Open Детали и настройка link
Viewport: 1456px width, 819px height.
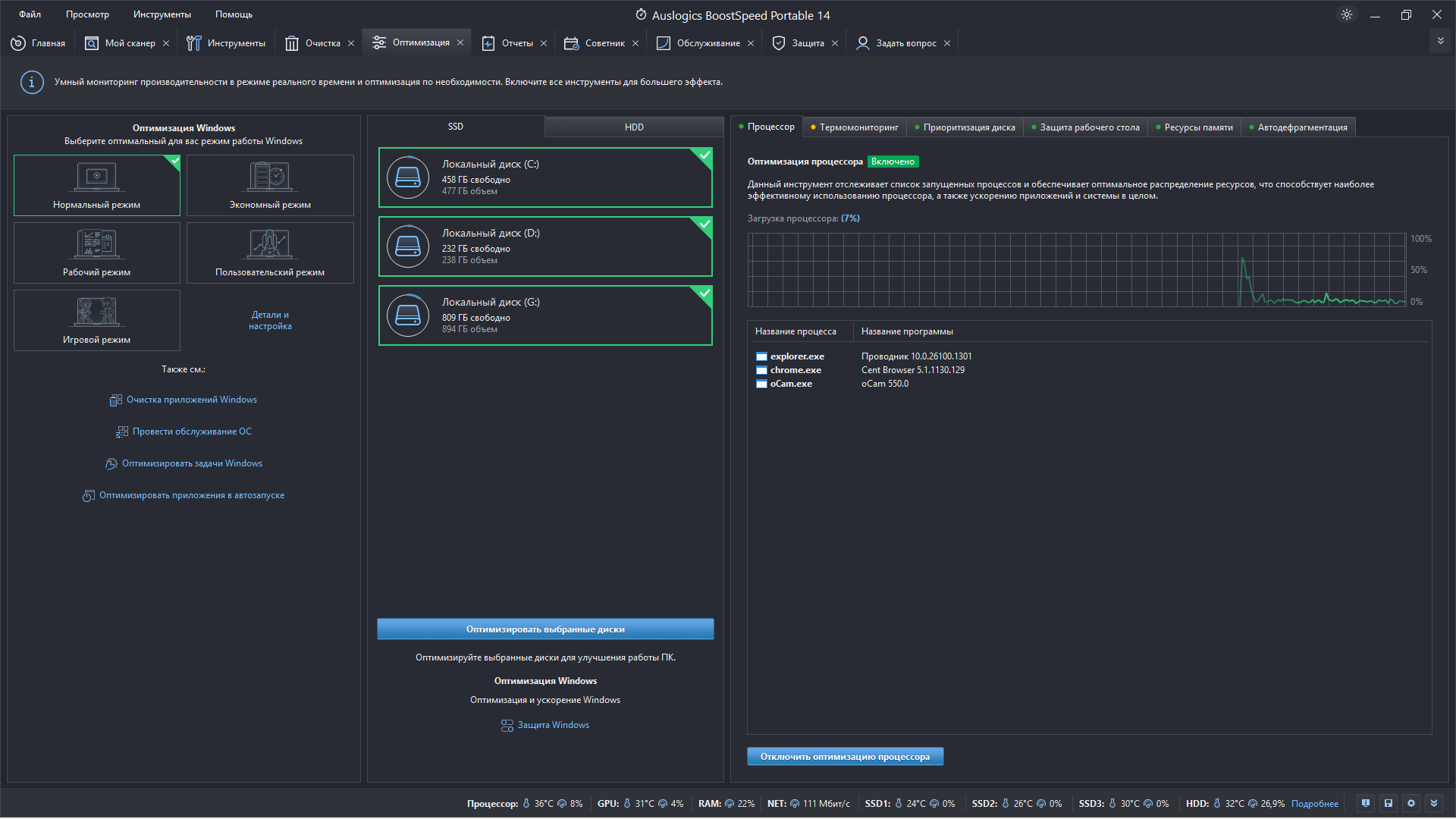270,320
